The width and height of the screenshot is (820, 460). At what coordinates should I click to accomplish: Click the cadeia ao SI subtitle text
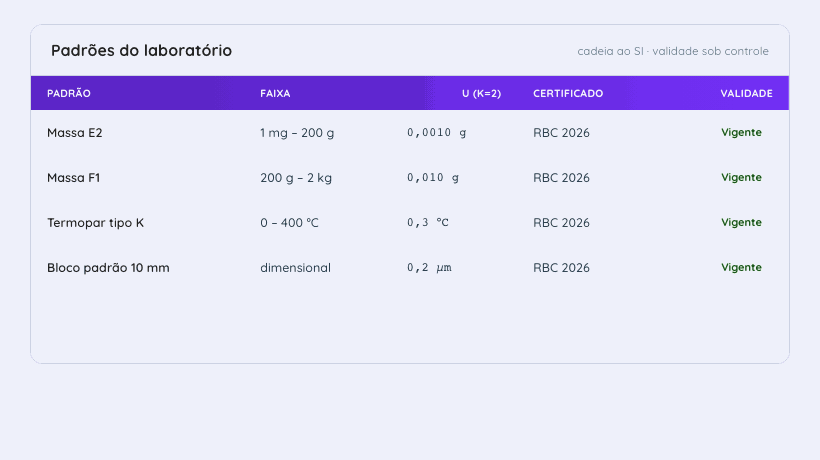[673, 51]
